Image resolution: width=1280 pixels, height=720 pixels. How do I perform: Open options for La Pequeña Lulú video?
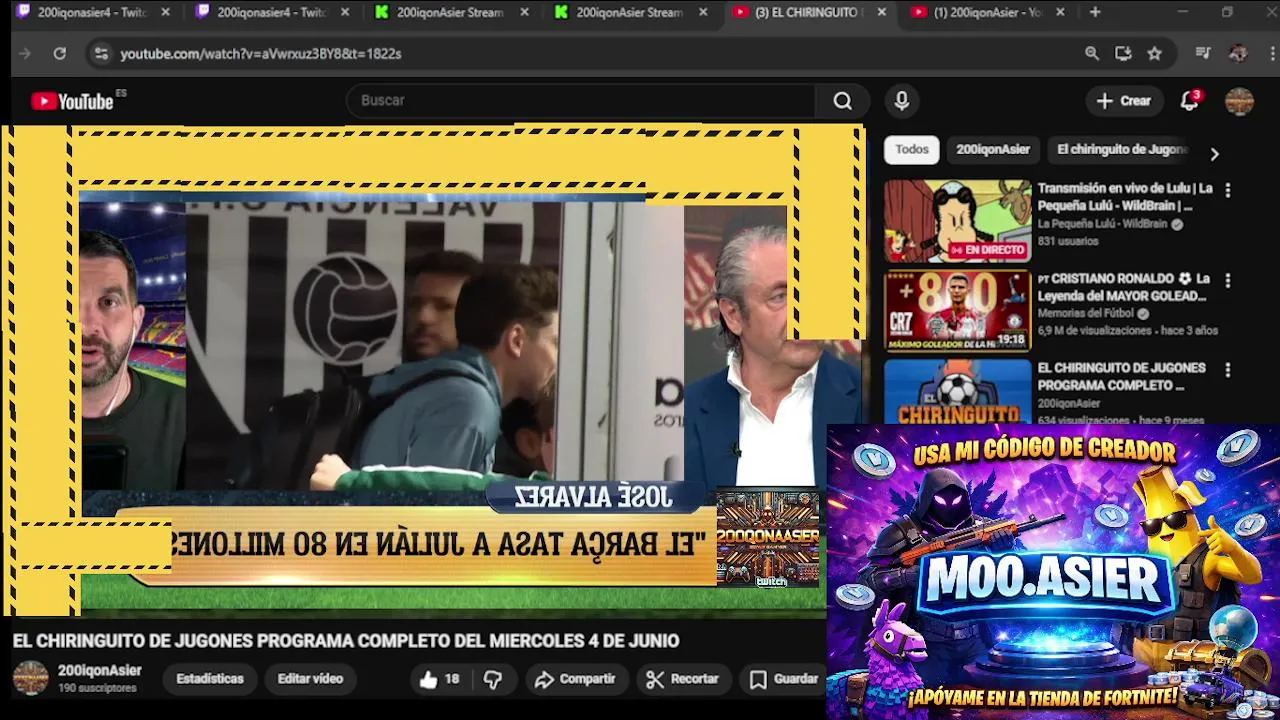[x=1228, y=190]
